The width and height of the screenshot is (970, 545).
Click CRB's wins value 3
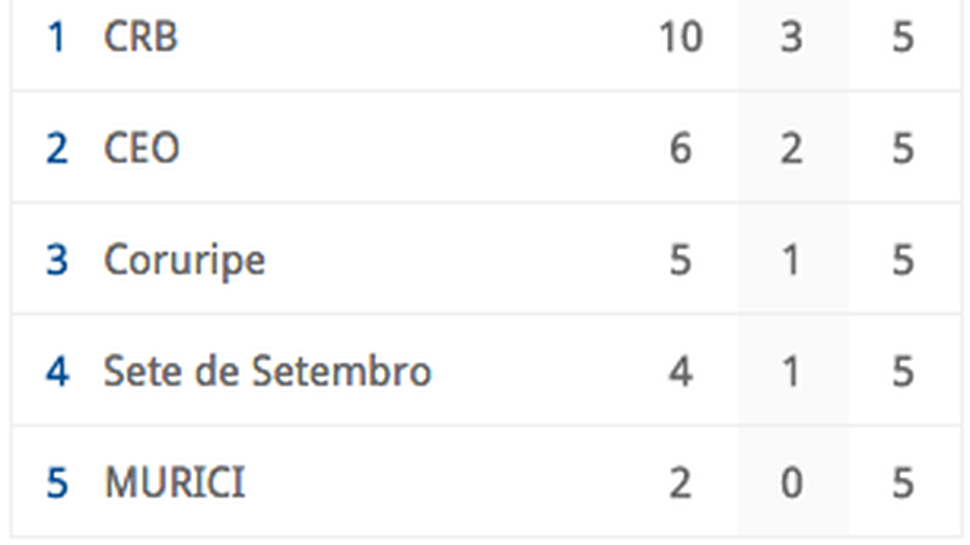pos(792,37)
